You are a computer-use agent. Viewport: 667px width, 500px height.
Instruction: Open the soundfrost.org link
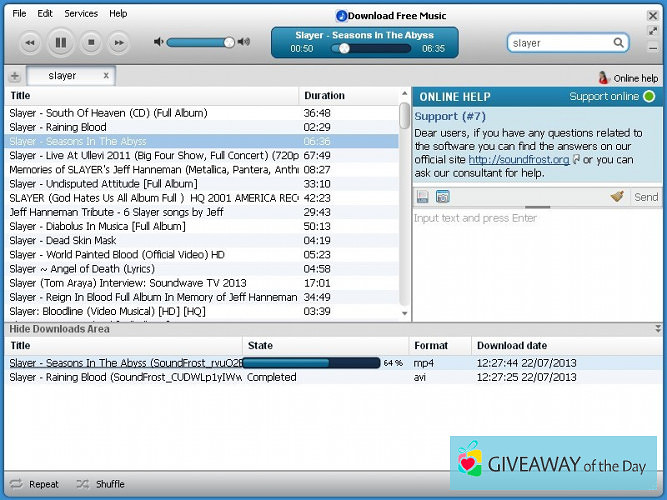tap(518, 159)
